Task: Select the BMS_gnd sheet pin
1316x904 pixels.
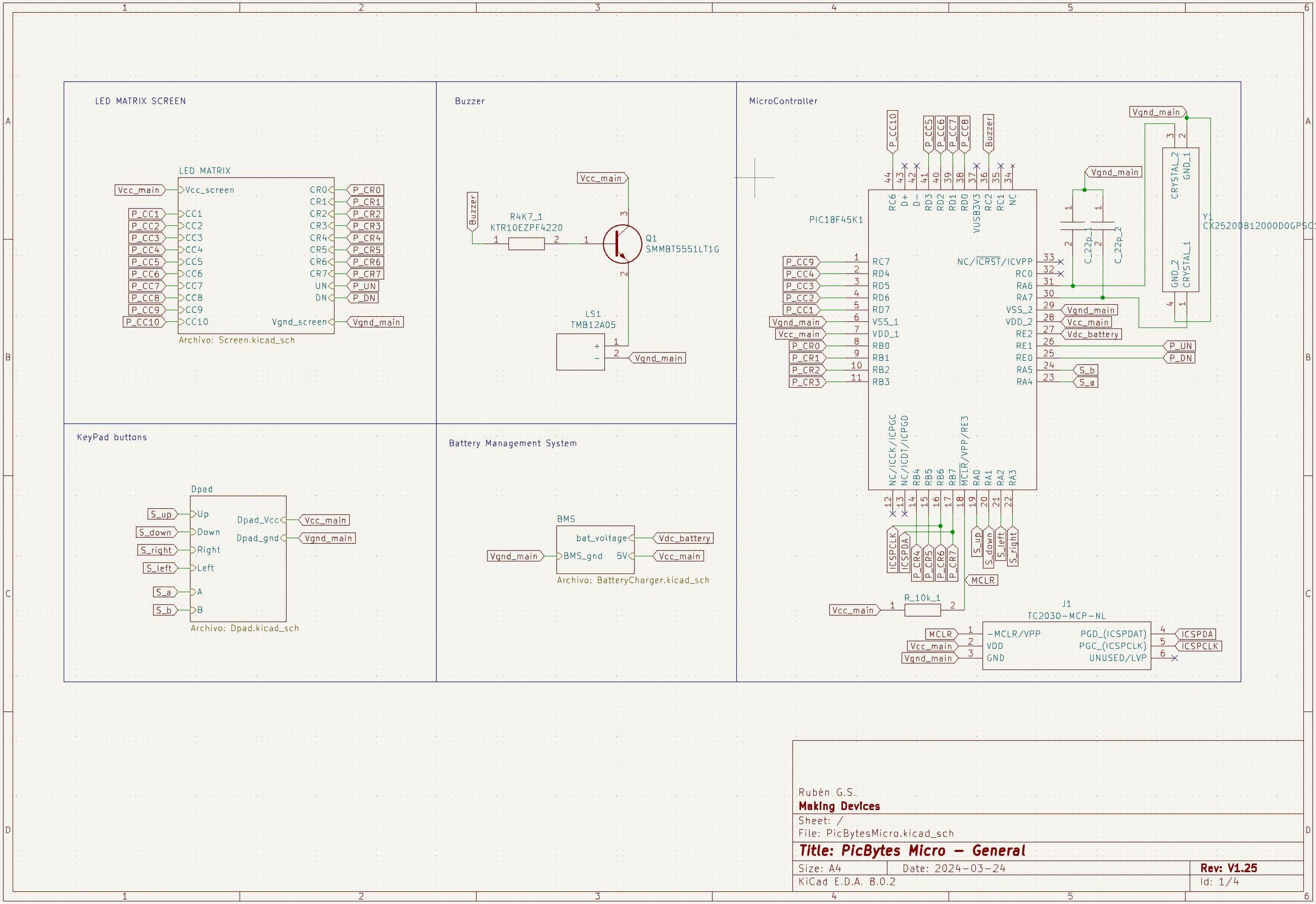Action: (x=580, y=556)
